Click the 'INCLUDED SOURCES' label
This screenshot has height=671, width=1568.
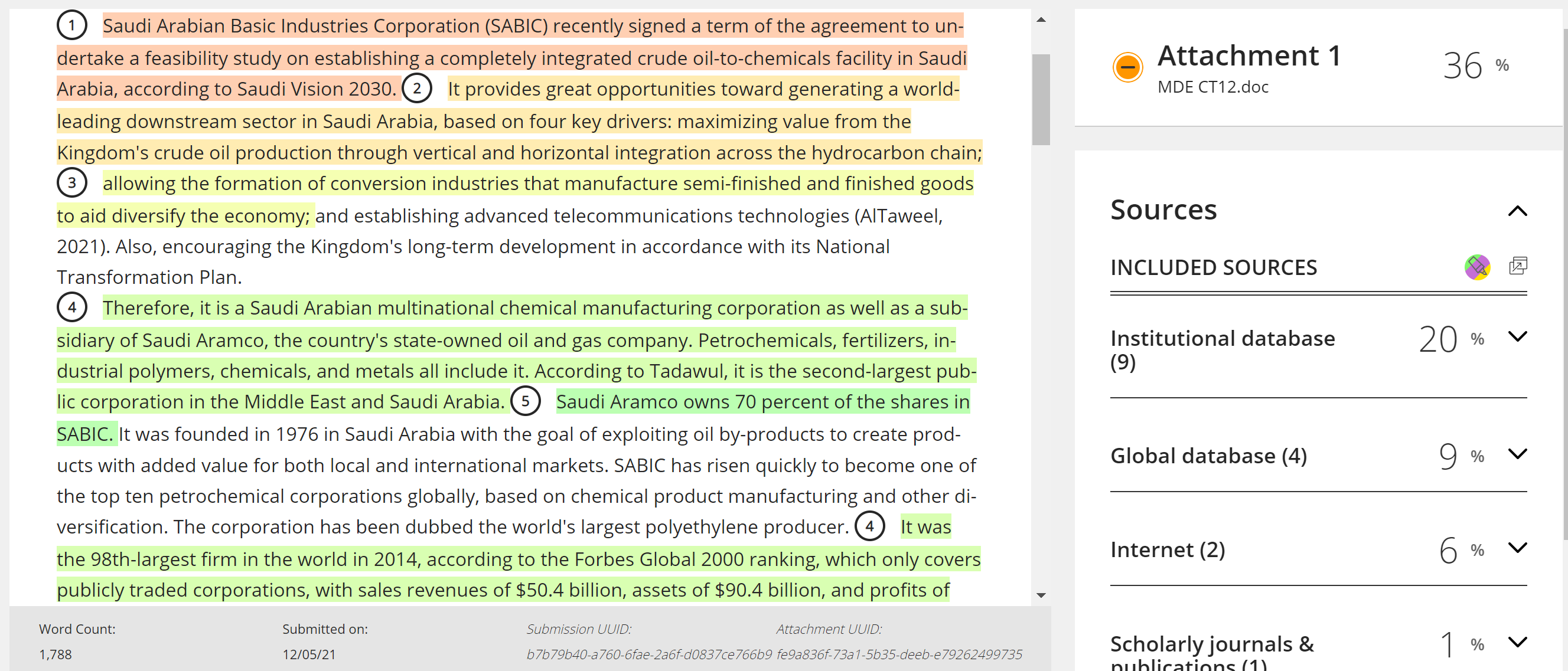1214,268
